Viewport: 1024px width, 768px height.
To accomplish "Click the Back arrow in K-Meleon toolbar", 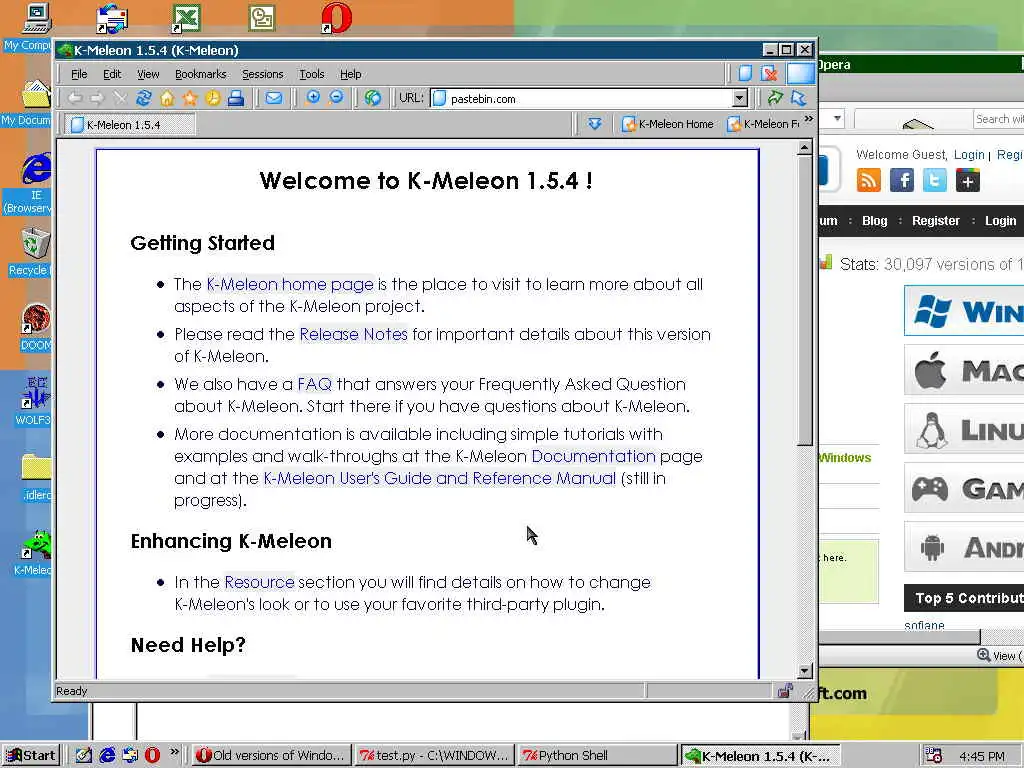I will click(x=75, y=99).
